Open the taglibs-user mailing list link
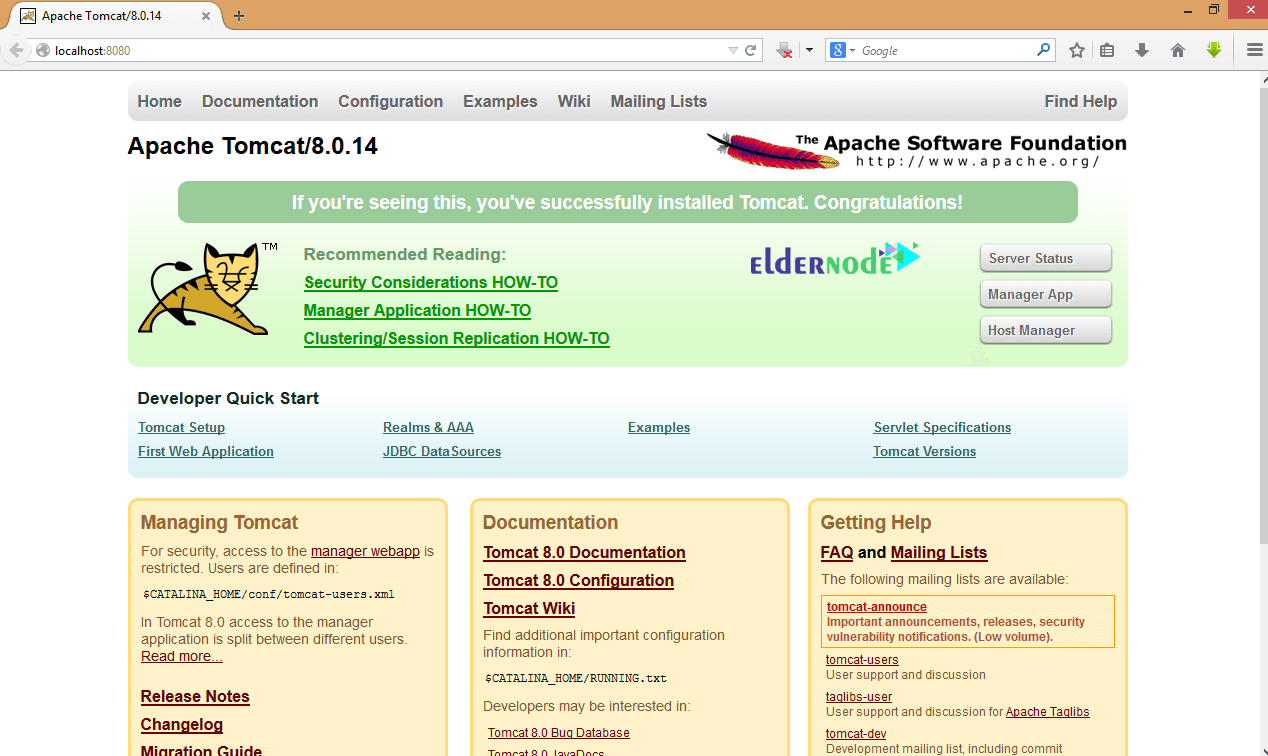 pyautogui.click(x=859, y=697)
